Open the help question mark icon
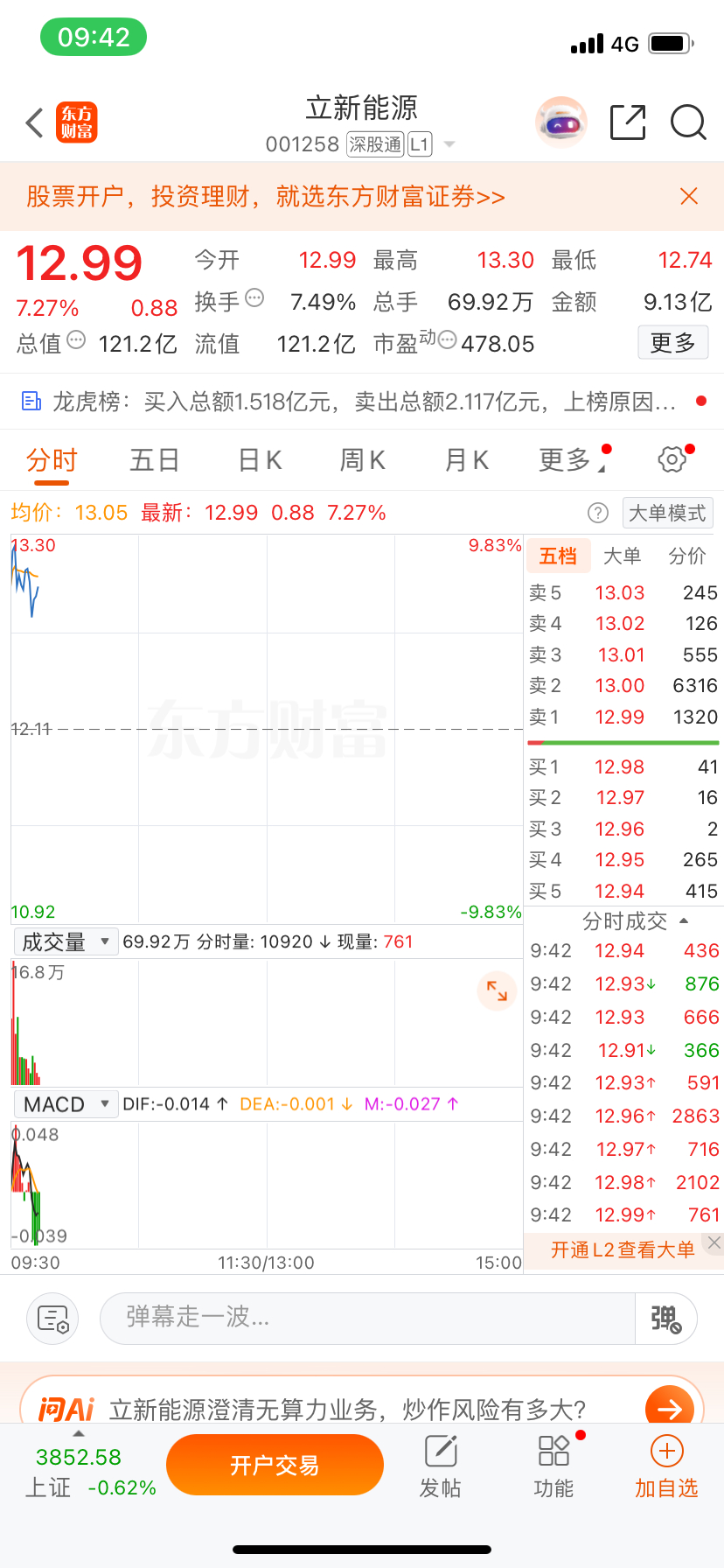The image size is (724, 1568). tap(598, 513)
